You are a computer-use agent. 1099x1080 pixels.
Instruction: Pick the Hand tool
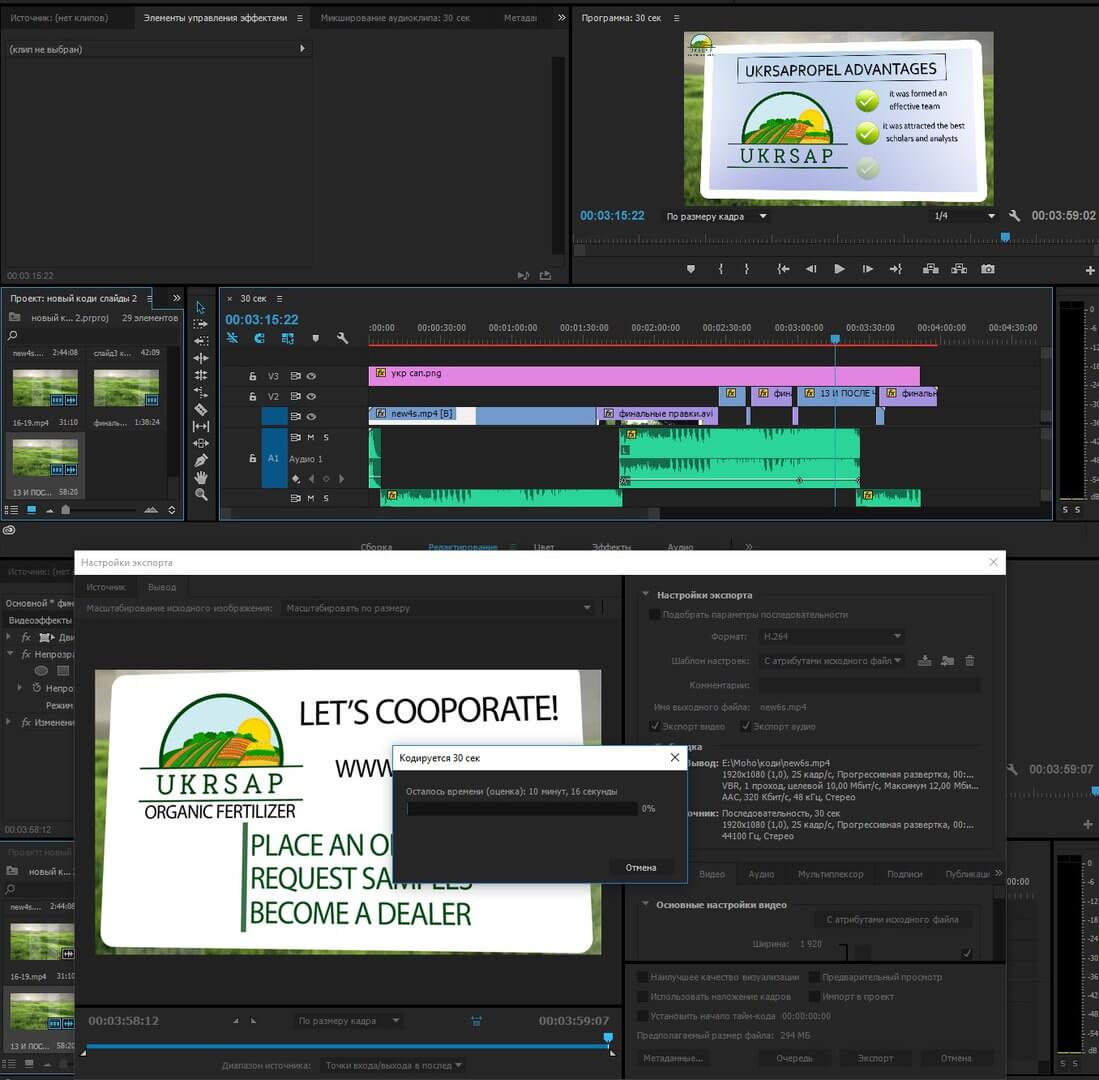(x=201, y=477)
